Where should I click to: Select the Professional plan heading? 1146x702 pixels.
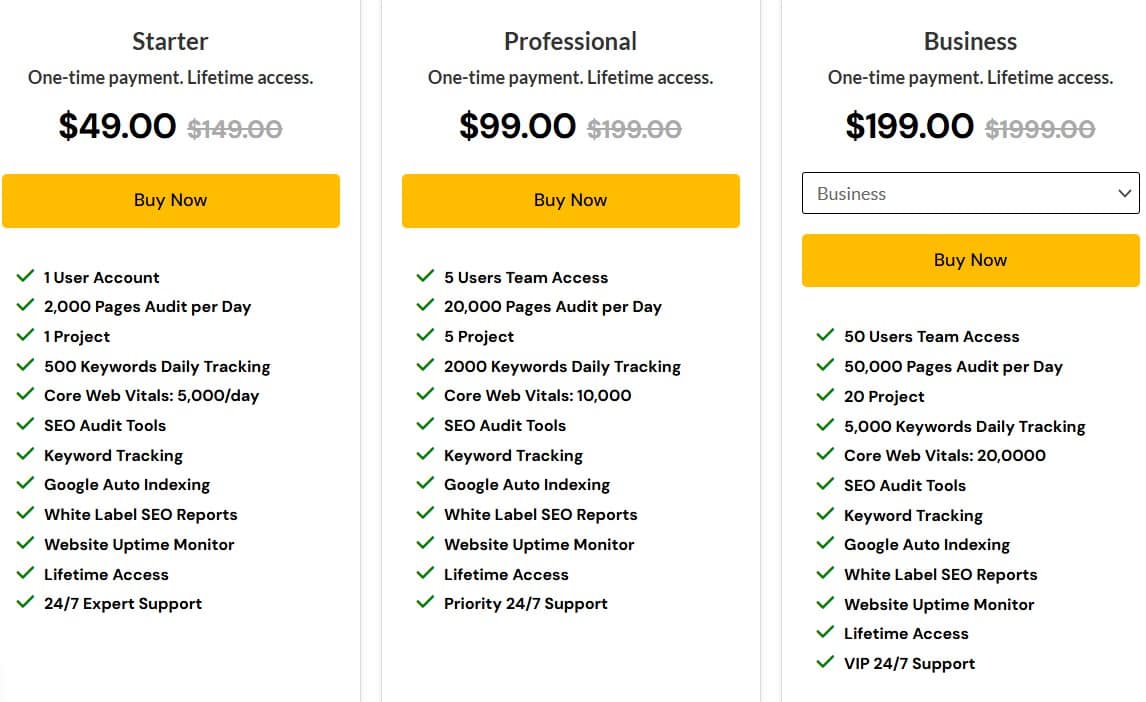(x=570, y=41)
